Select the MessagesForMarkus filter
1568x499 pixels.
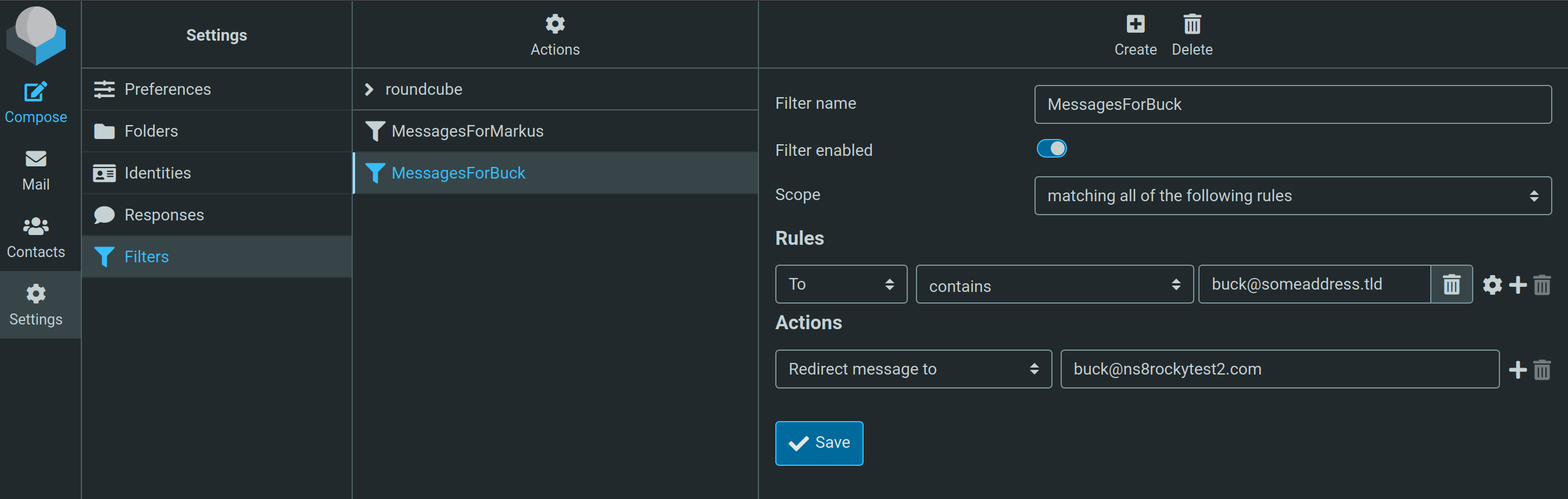pos(467,131)
